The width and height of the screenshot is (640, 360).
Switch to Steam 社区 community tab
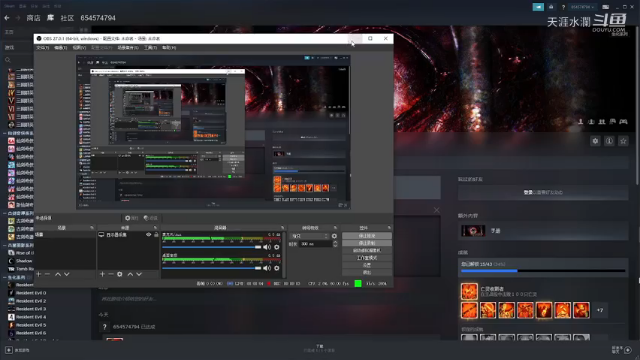(67, 18)
